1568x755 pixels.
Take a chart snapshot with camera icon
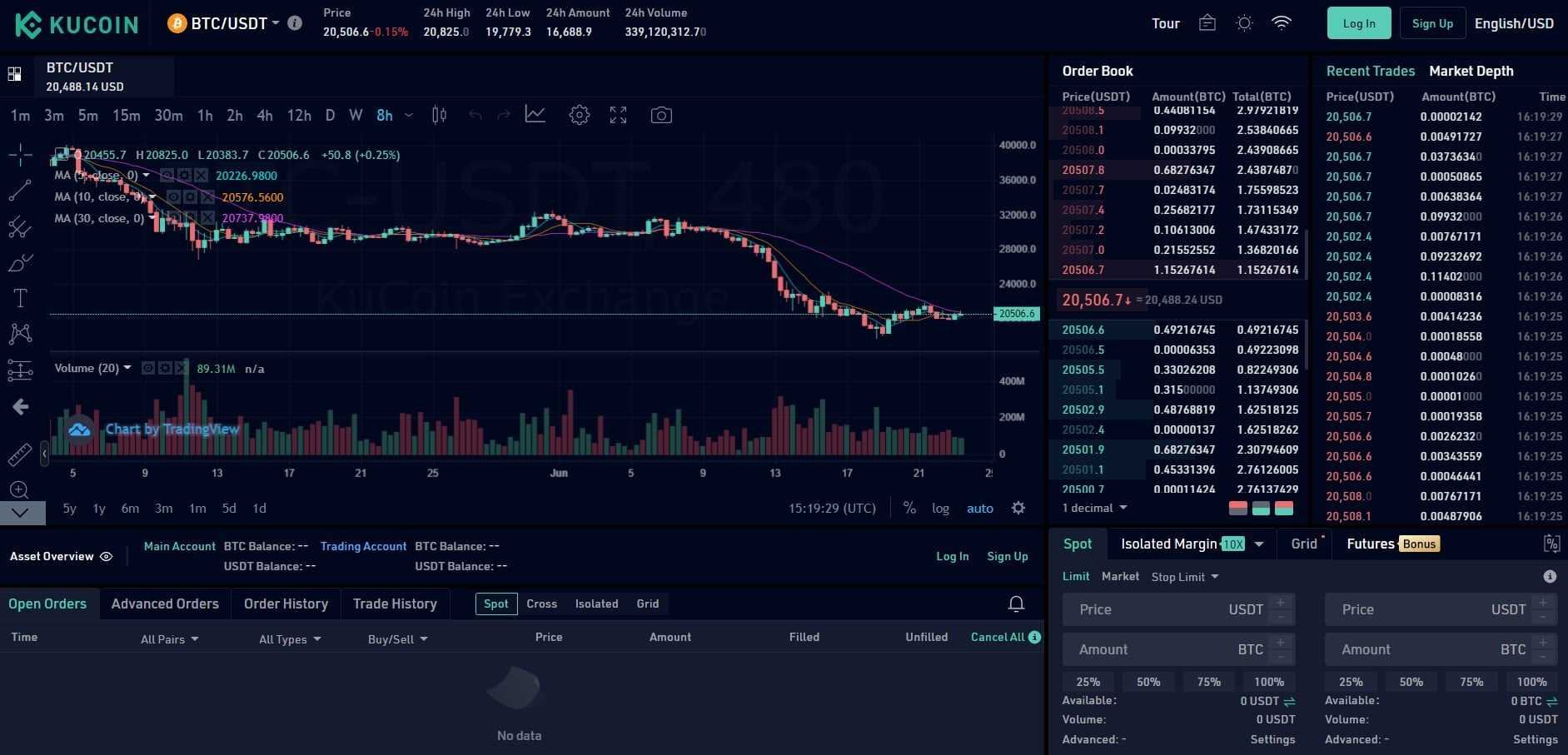pos(661,115)
